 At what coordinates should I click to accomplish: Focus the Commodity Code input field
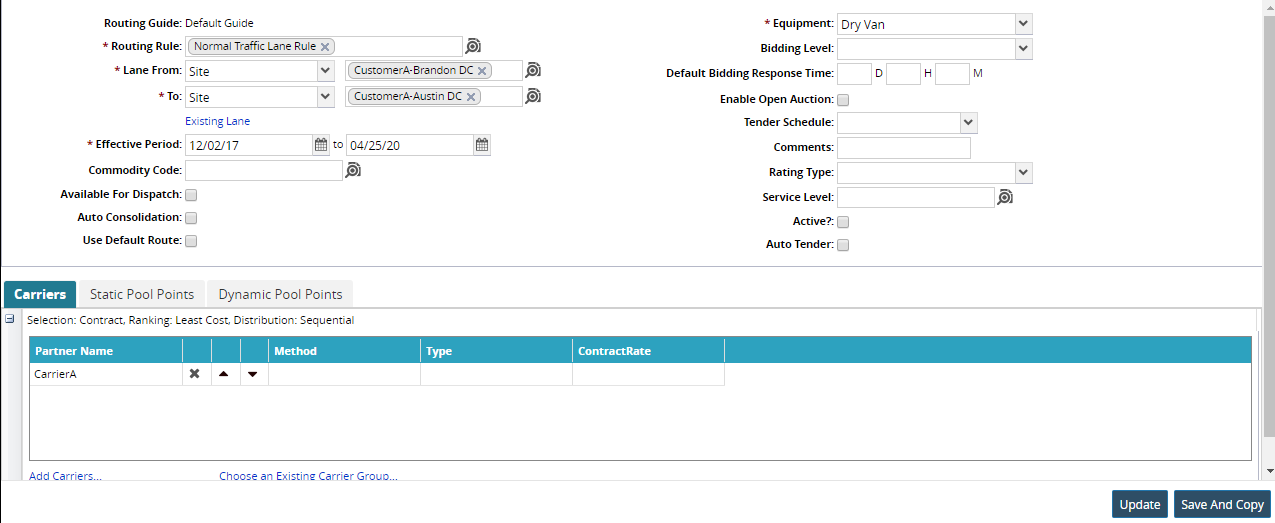(264, 171)
